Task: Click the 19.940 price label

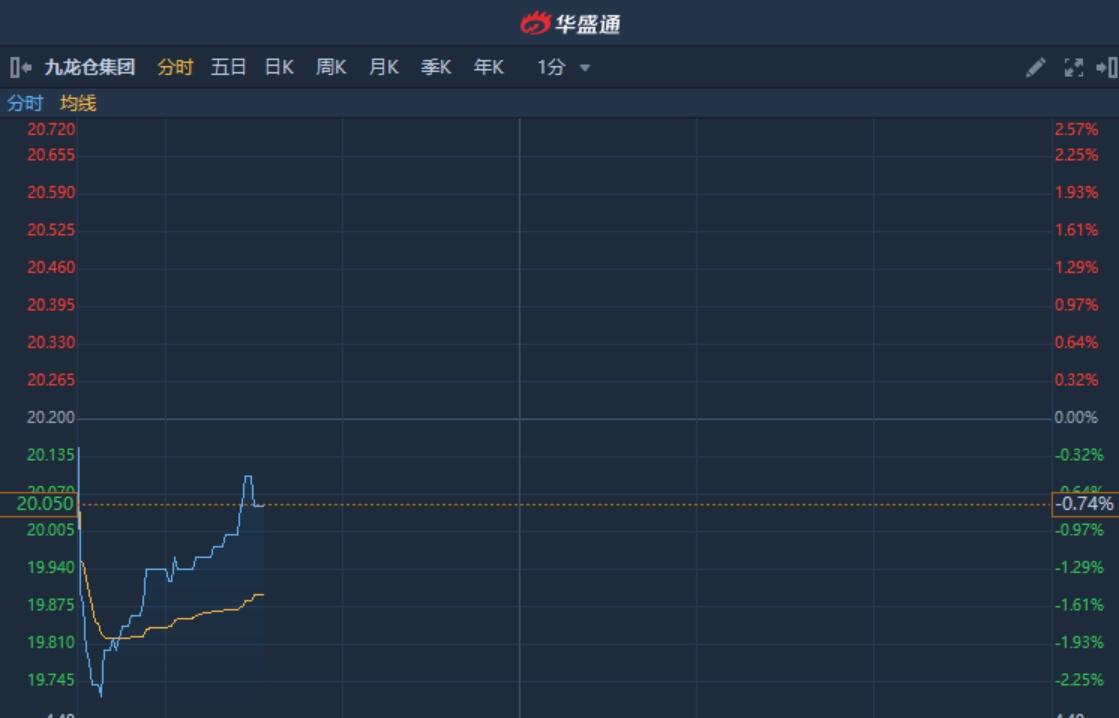Action: pos(51,567)
